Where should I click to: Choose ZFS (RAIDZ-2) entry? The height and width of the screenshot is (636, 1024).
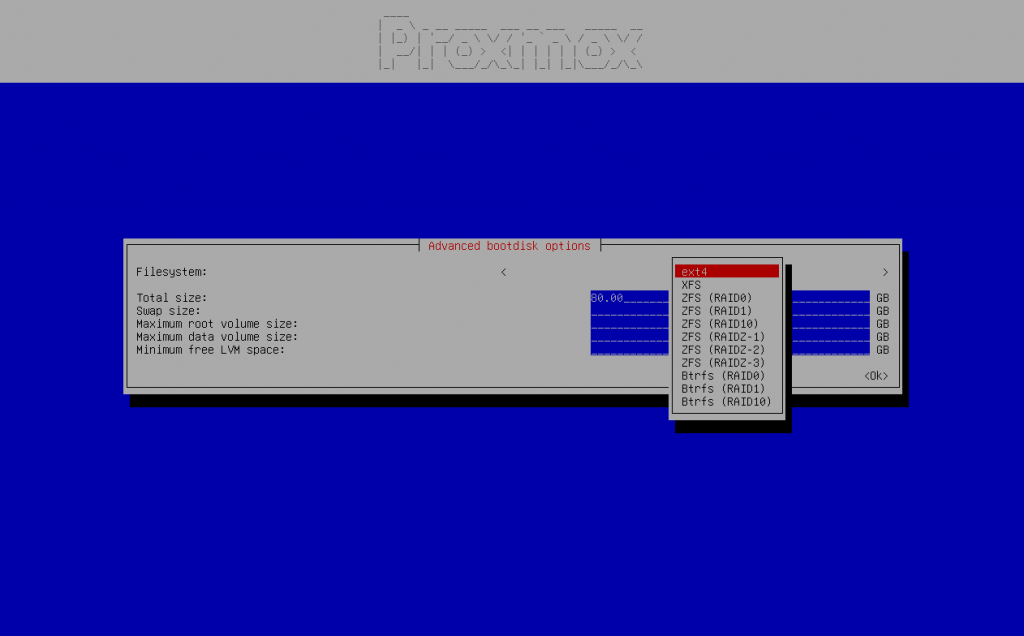(723, 350)
